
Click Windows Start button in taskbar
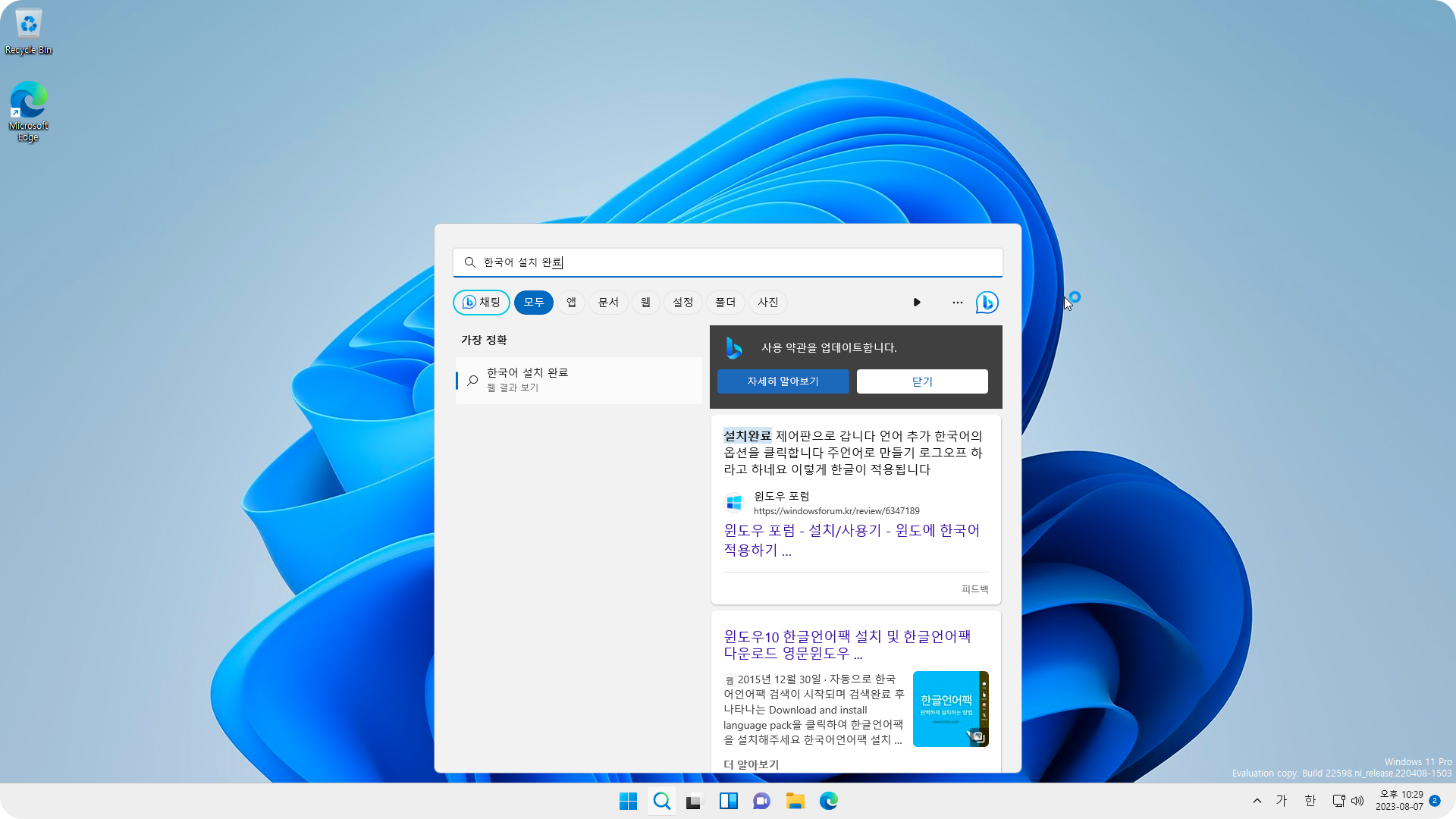point(628,801)
